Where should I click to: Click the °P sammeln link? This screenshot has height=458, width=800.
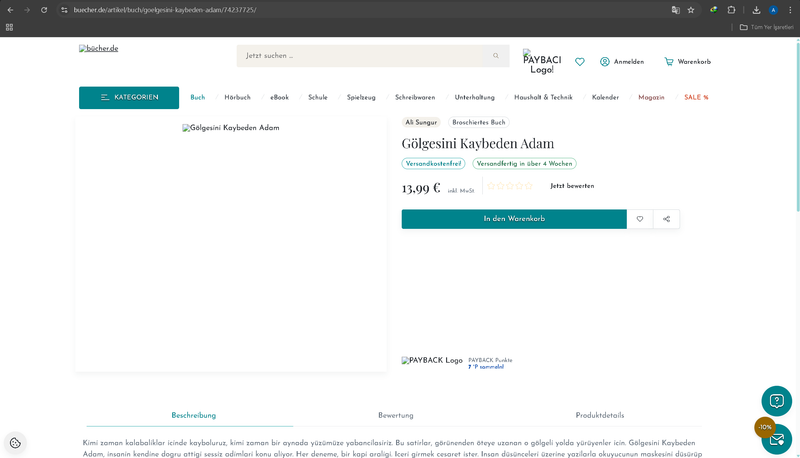click(486, 367)
